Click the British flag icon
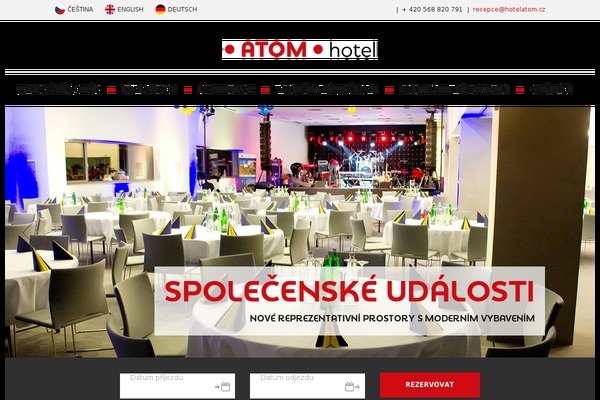 point(110,10)
